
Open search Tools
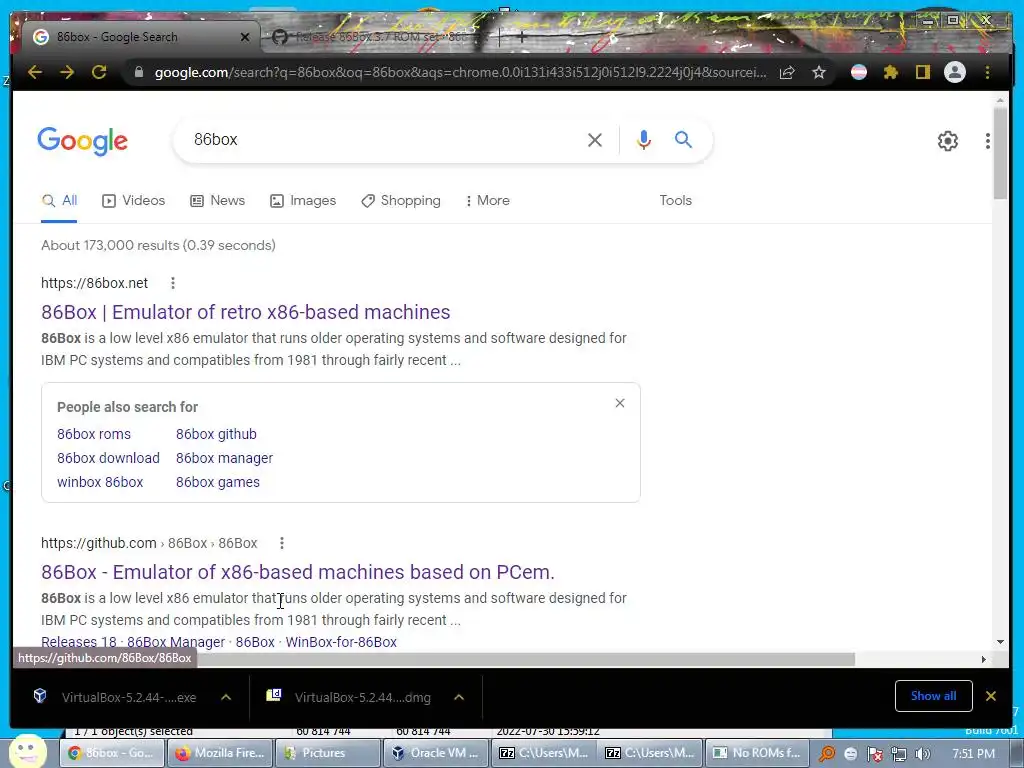coord(675,200)
